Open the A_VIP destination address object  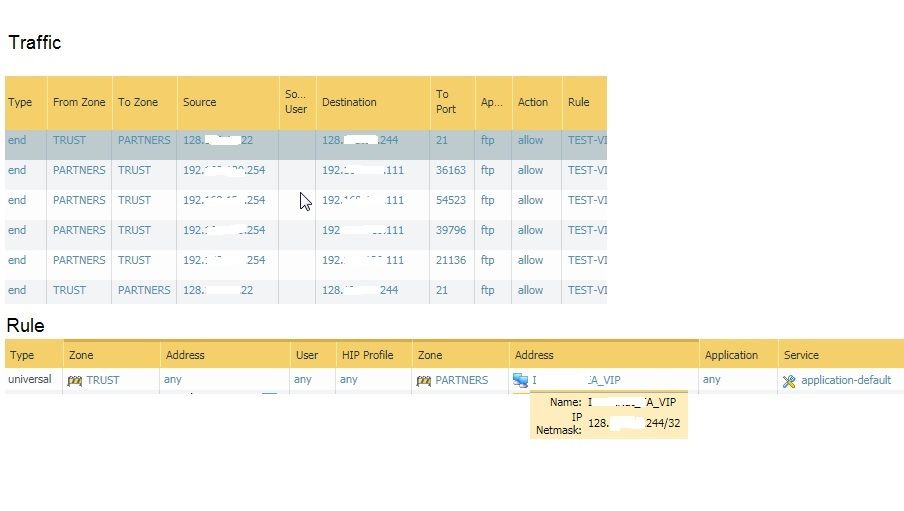point(577,380)
